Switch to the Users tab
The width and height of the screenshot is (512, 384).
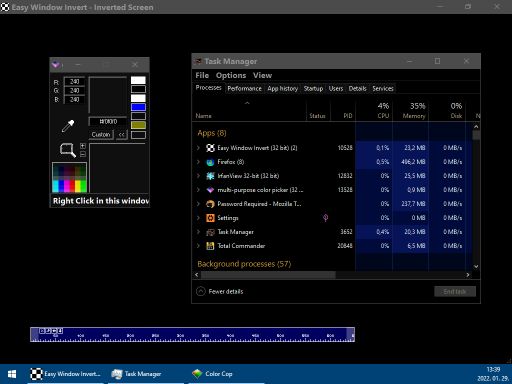click(x=336, y=88)
